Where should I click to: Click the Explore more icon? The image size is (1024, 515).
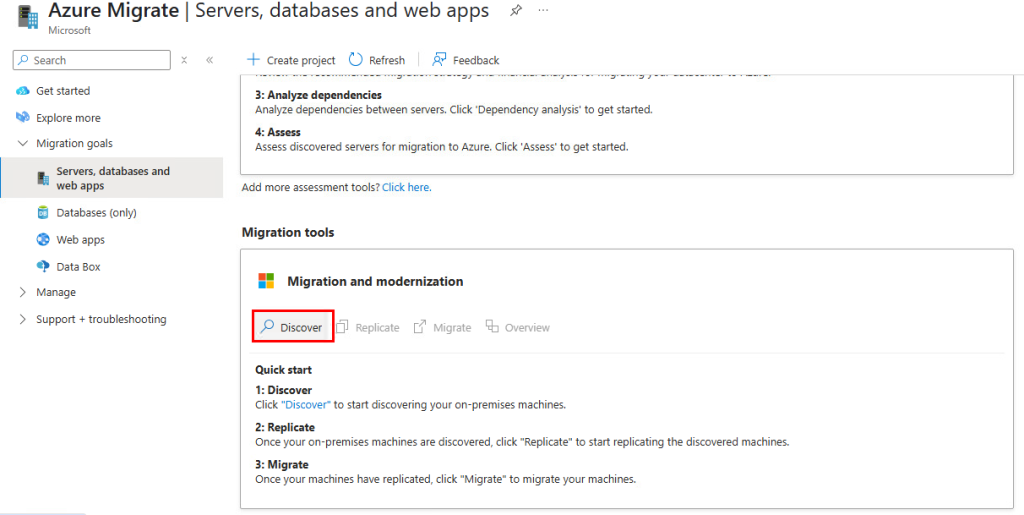point(24,117)
